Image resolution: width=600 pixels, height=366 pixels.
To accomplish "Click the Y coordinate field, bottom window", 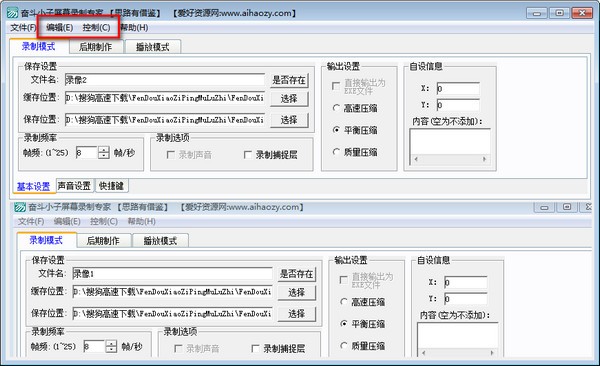I will pyautogui.click(x=466, y=298).
